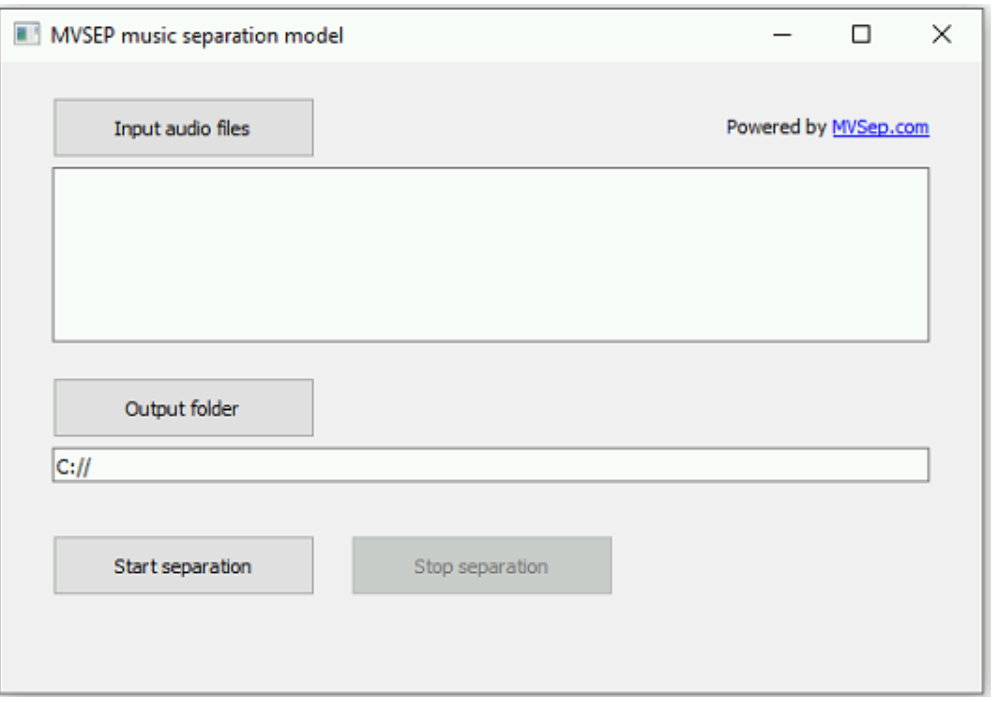Click the empty margin below Start separation button

click(183, 640)
